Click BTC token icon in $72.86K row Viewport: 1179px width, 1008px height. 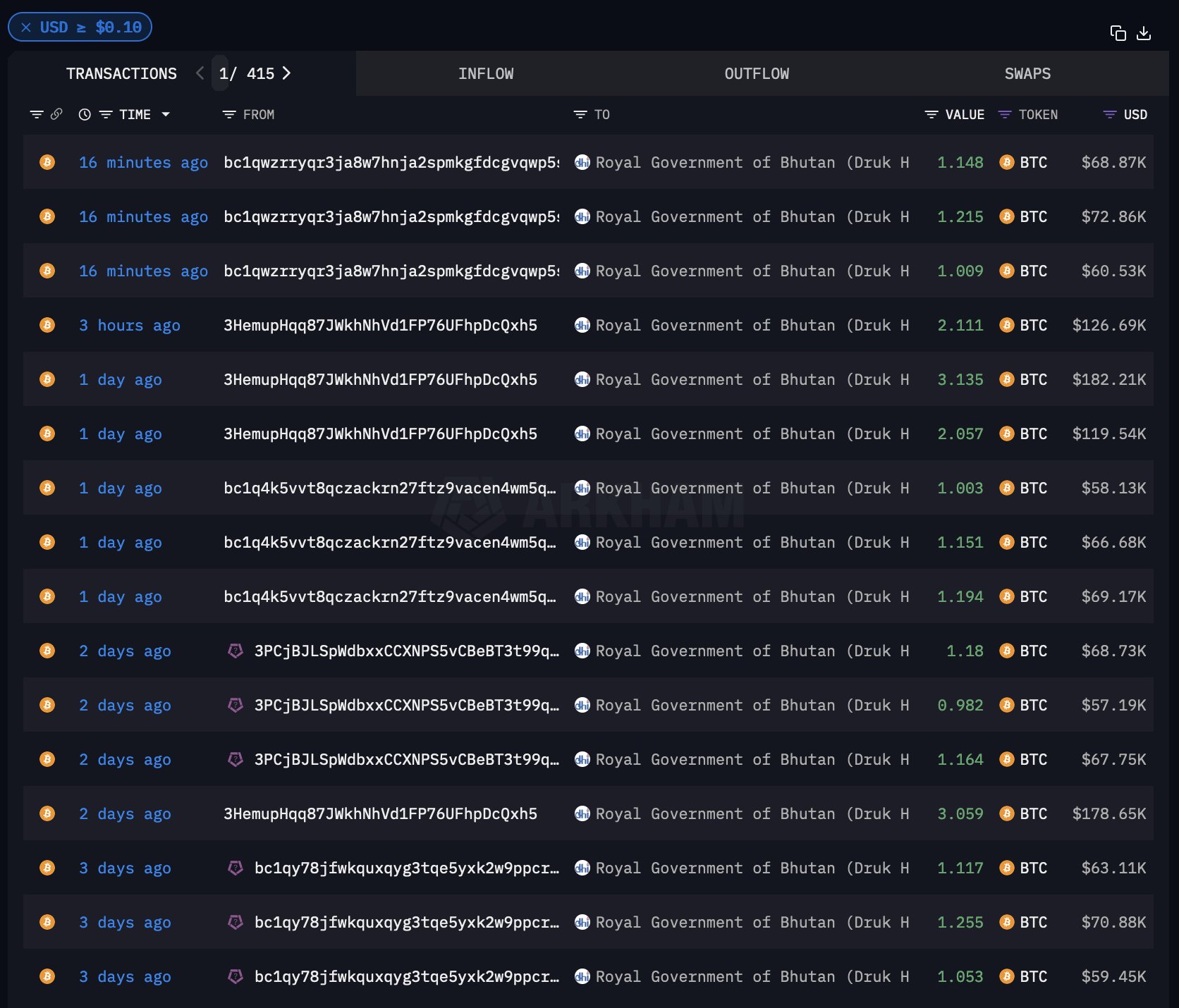tap(1007, 216)
